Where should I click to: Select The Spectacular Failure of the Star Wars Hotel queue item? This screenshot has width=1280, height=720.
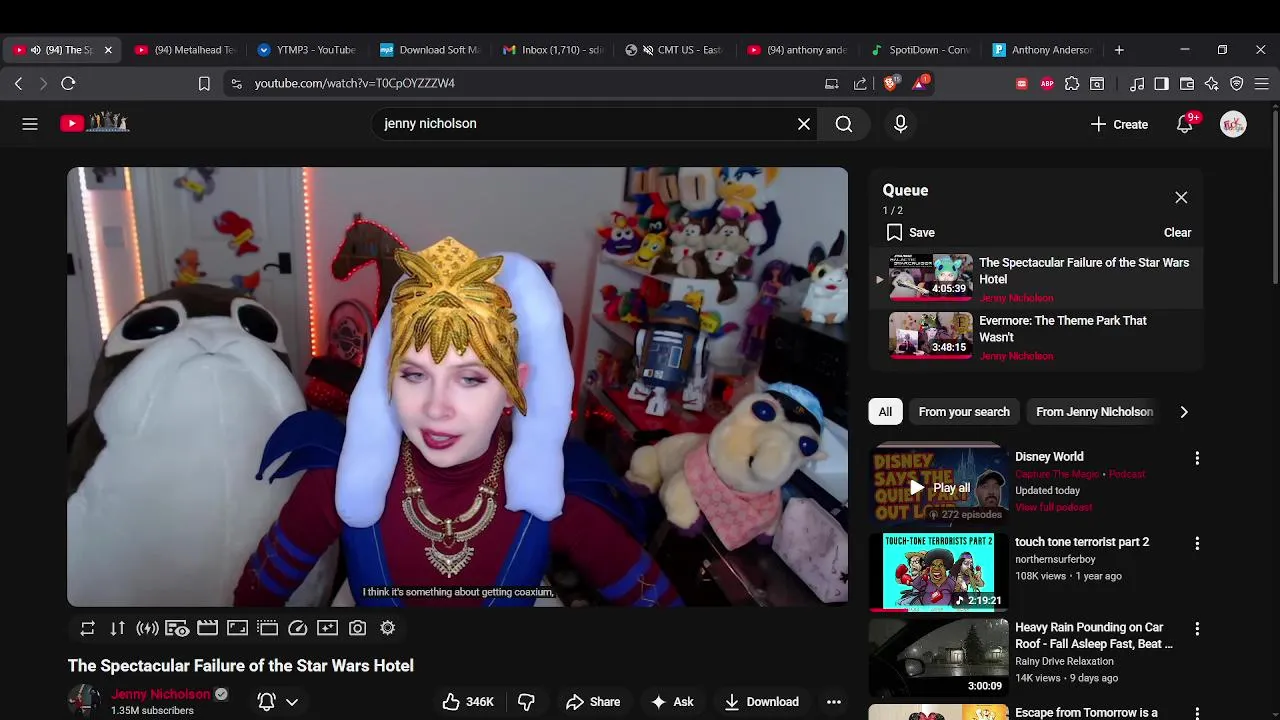(x=1035, y=279)
